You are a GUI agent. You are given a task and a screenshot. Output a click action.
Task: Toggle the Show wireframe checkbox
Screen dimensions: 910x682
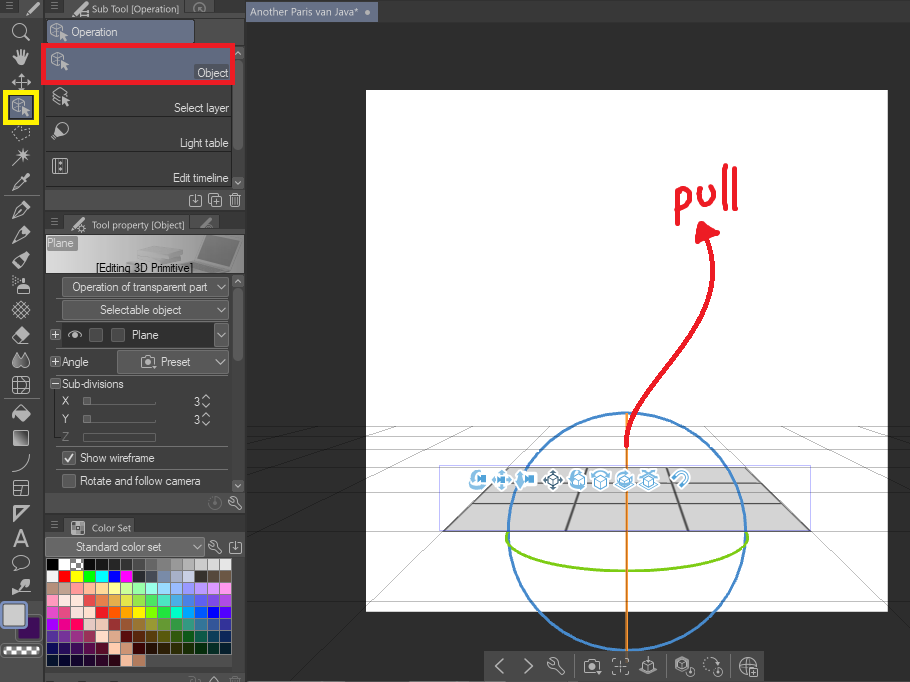[69, 458]
